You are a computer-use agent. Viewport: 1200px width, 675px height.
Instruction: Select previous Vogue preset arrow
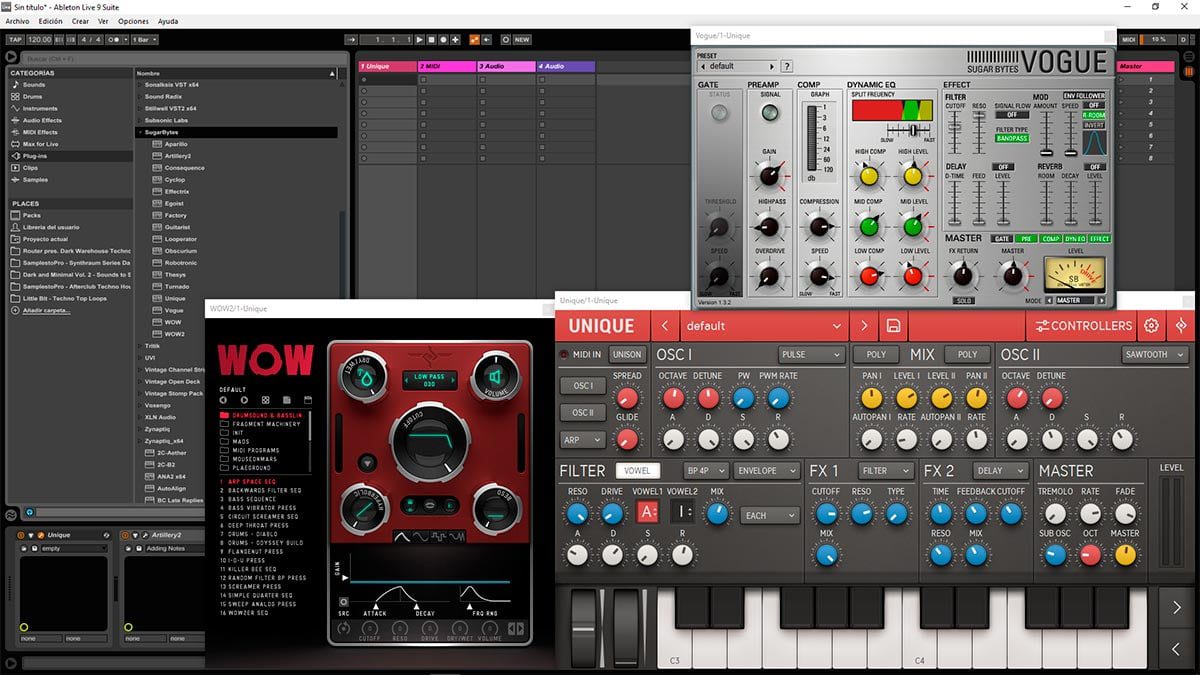point(703,66)
